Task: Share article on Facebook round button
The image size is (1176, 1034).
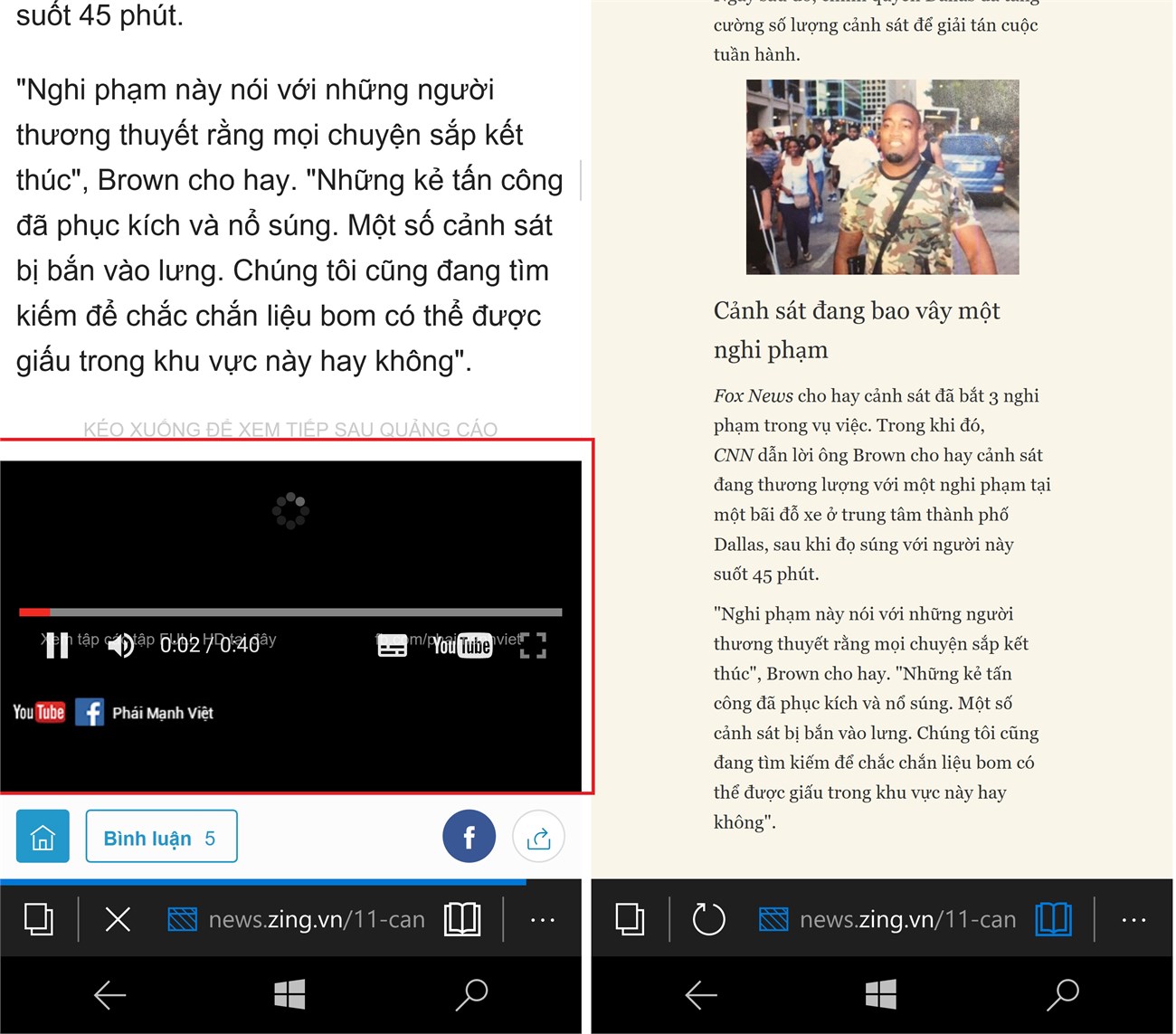Action: [x=469, y=837]
